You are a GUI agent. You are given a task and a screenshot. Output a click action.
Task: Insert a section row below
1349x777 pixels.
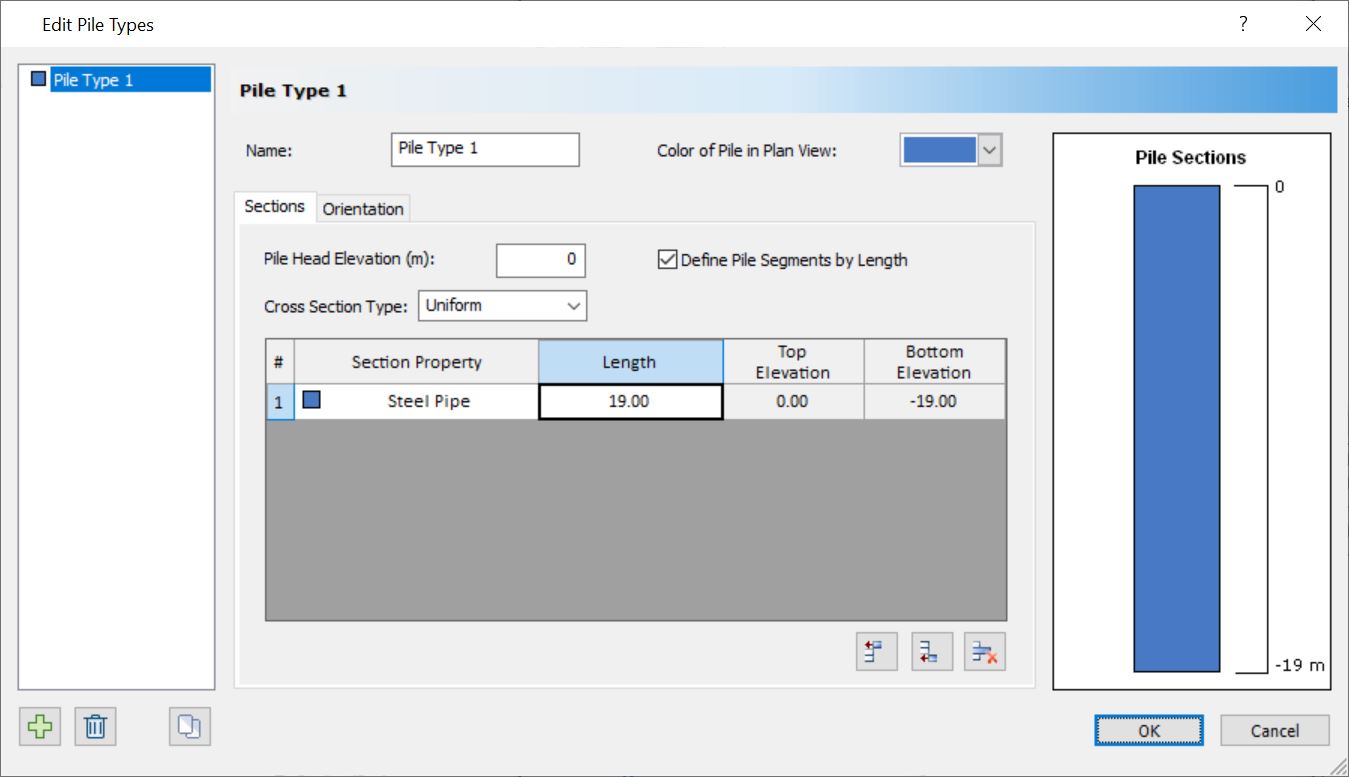931,651
